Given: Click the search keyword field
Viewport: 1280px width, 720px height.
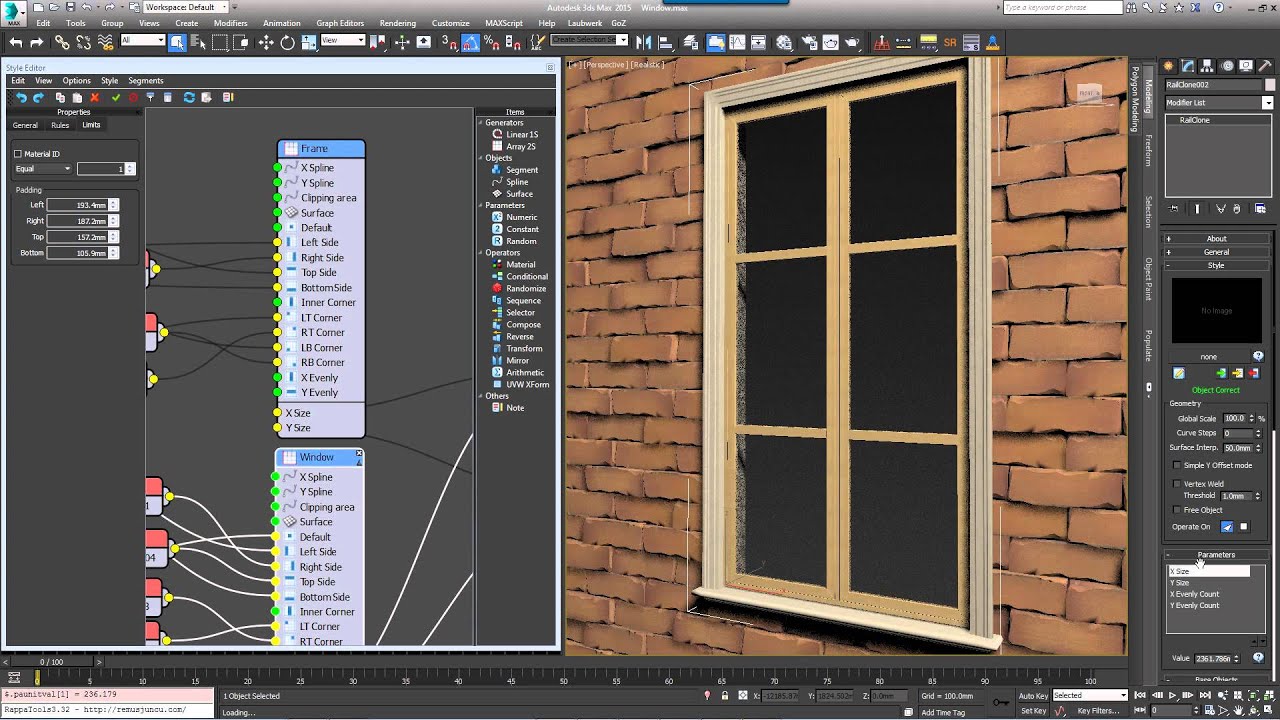Looking at the screenshot, I should pyautogui.click(x=1062, y=8).
